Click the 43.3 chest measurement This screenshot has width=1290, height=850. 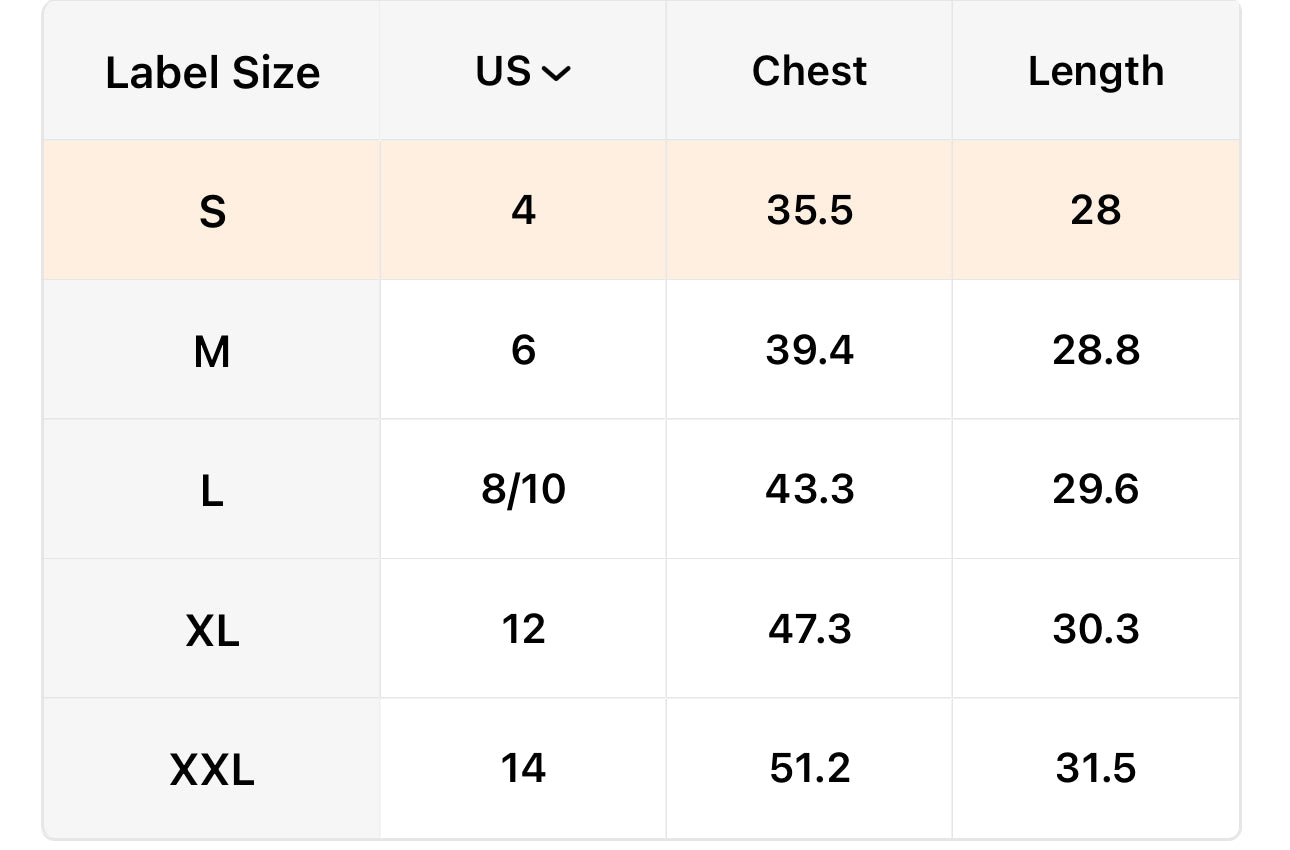[809, 490]
